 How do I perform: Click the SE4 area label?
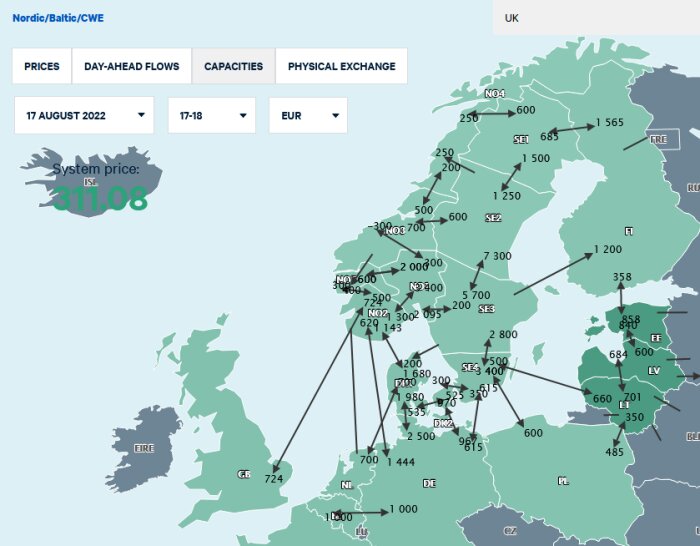pyautogui.click(x=470, y=367)
